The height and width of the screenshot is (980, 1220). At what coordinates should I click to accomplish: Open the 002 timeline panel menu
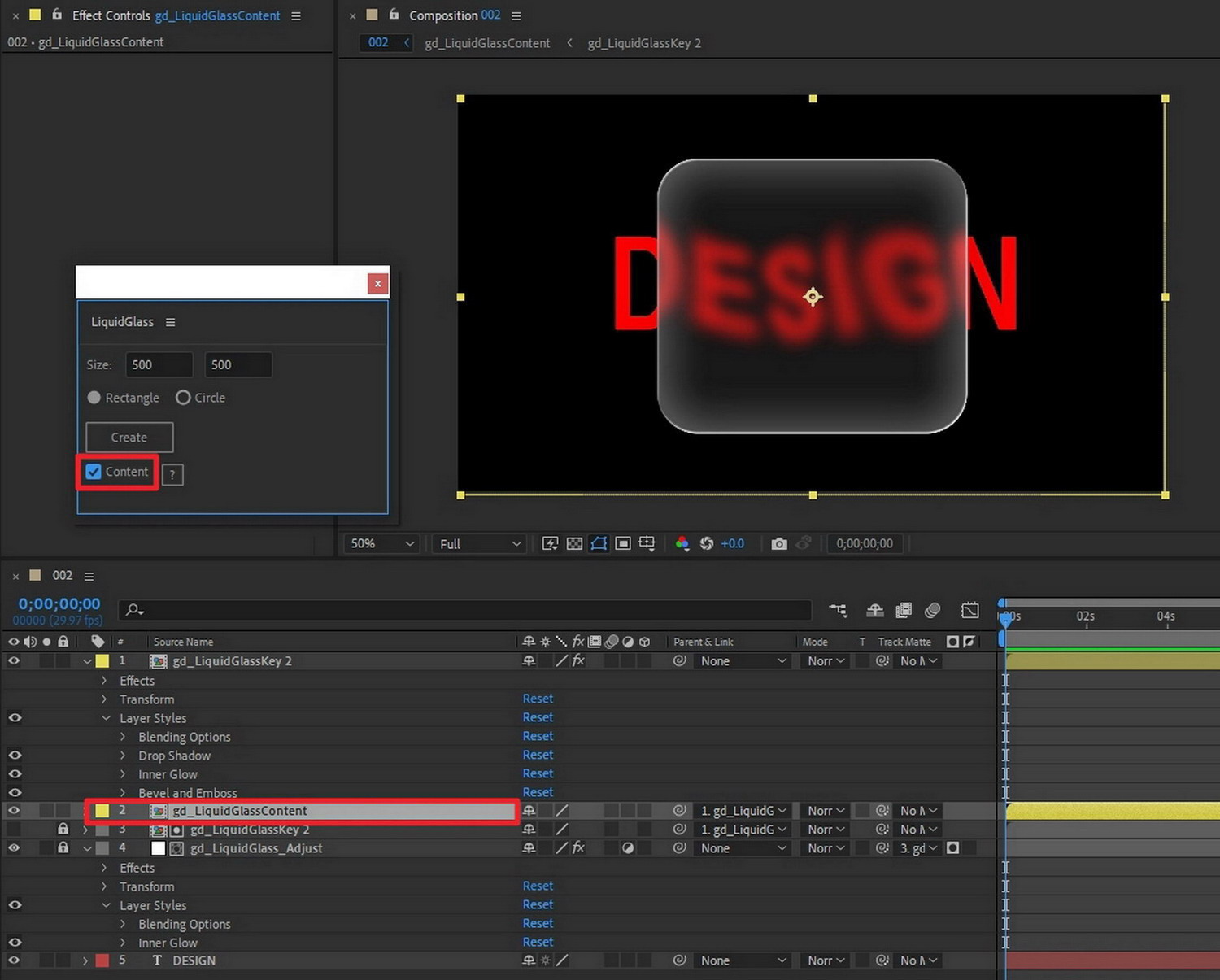(89, 576)
